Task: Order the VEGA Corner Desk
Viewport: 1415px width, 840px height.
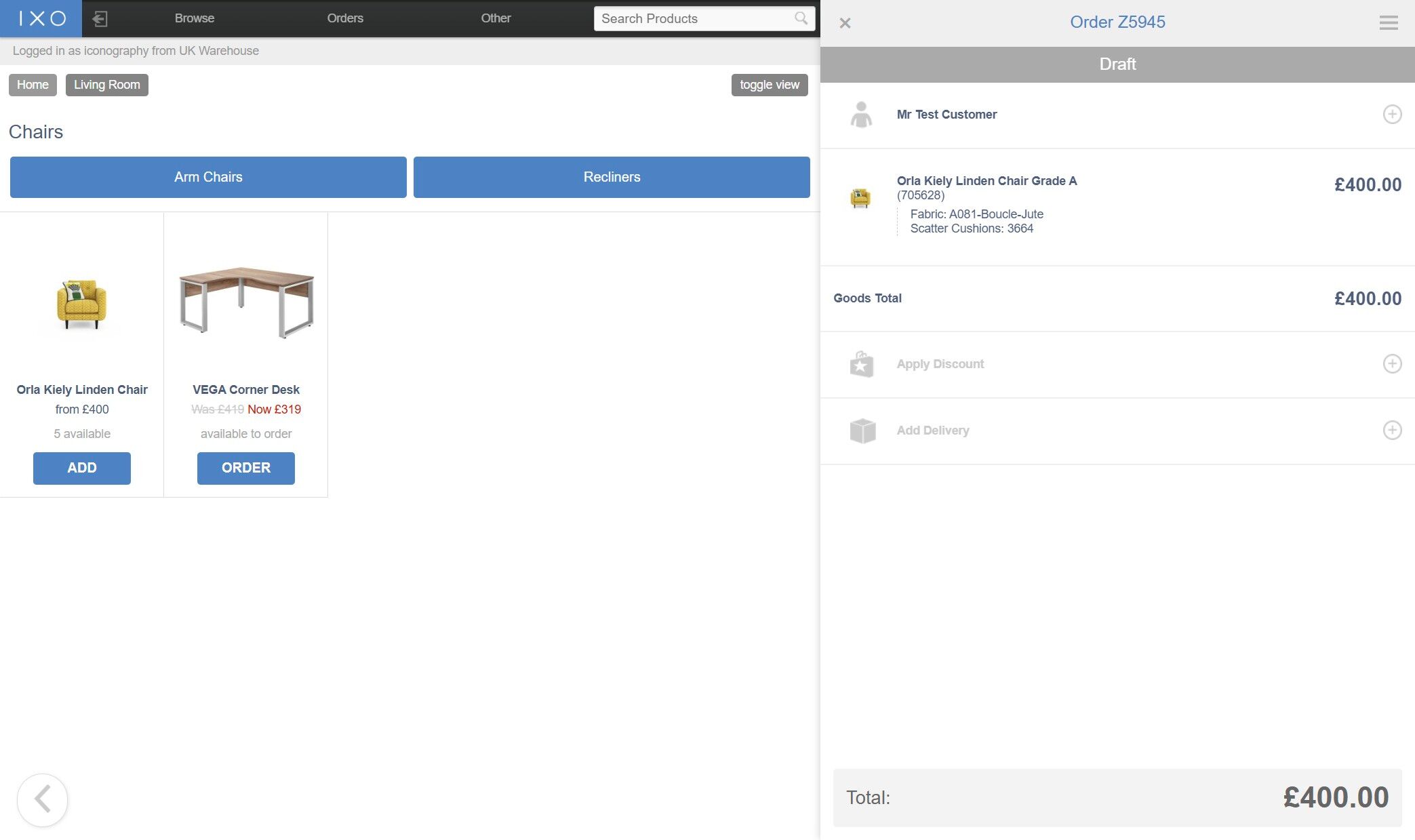Action: coord(245,468)
